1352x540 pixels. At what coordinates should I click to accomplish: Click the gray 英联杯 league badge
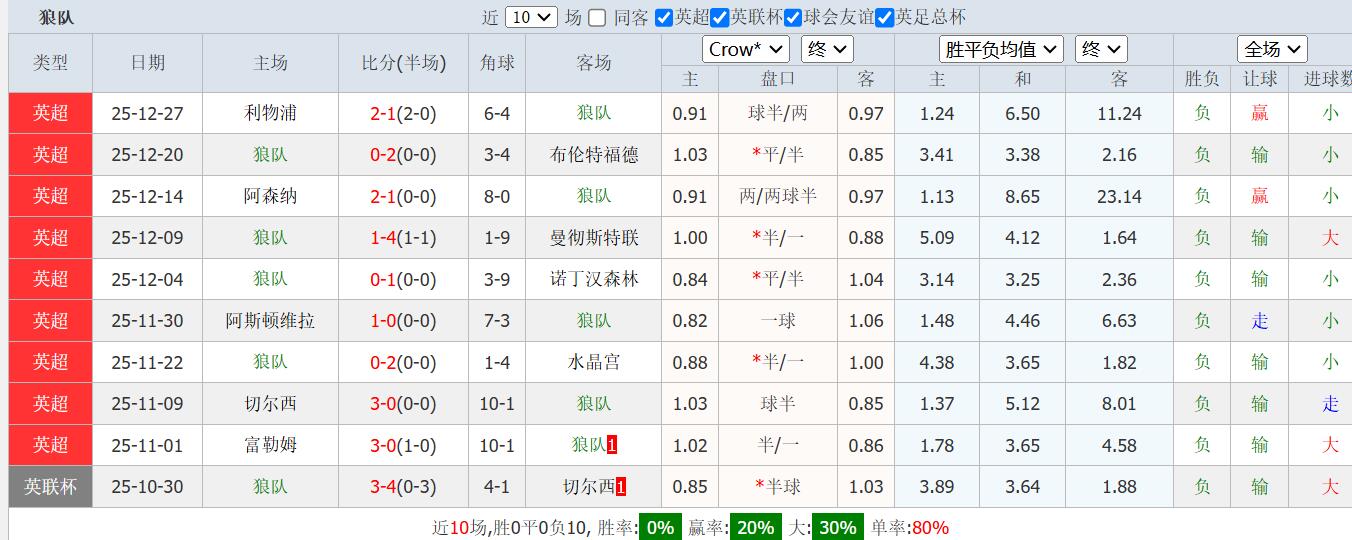[x=50, y=487]
